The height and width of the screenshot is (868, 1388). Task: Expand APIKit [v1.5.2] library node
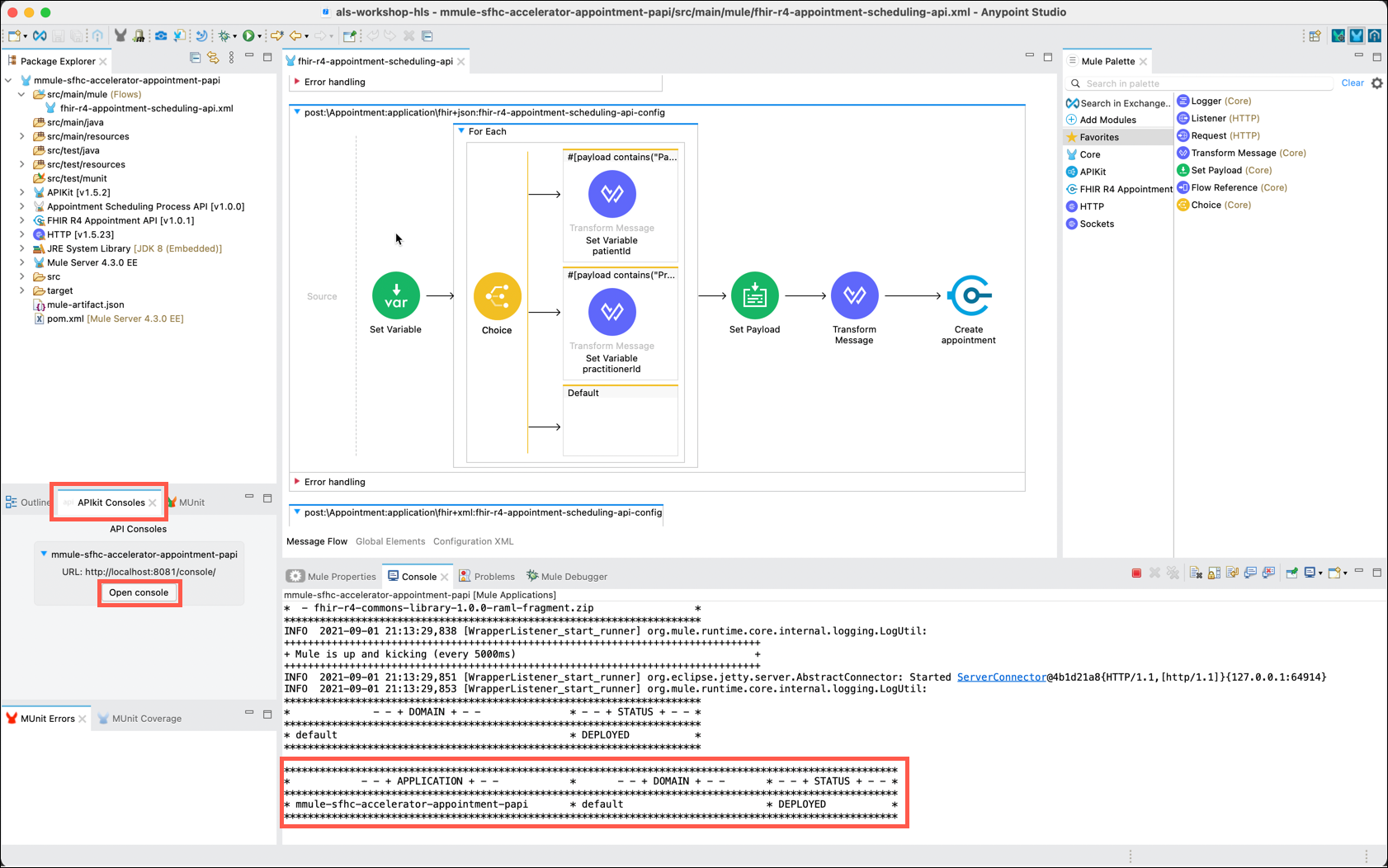click(x=21, y=192)
